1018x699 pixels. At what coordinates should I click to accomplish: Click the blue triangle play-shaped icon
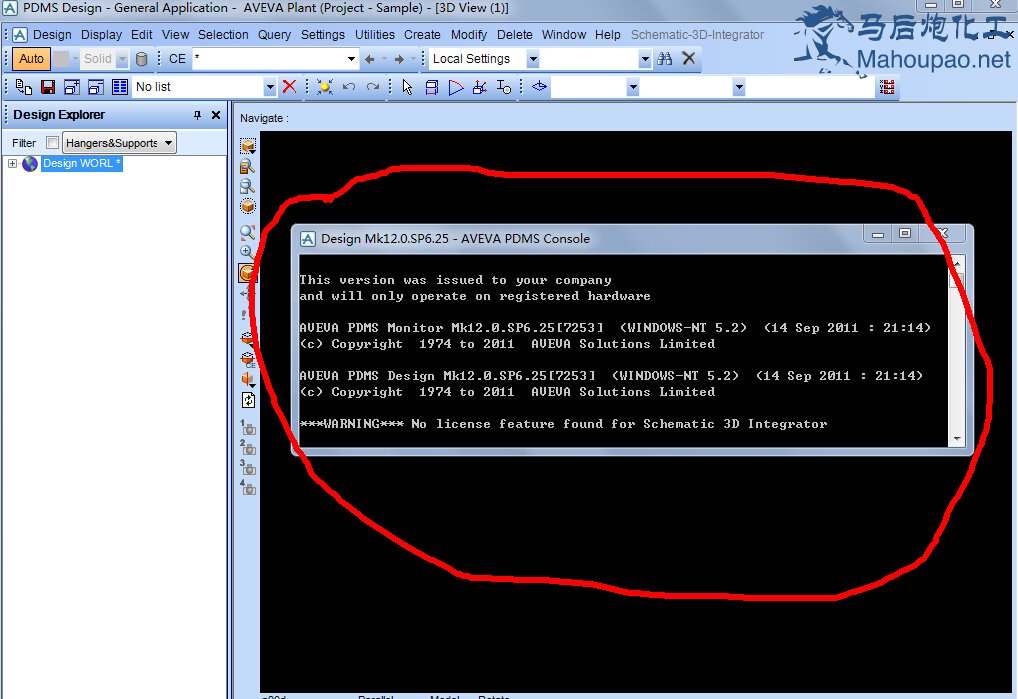tap(456, 87)
